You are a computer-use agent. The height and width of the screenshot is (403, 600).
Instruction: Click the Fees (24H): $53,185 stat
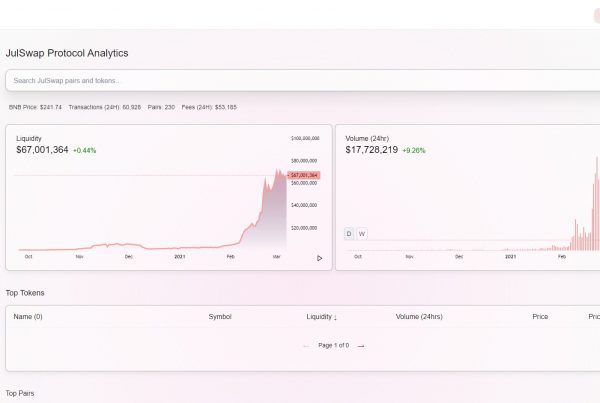[x=209, y=107]
